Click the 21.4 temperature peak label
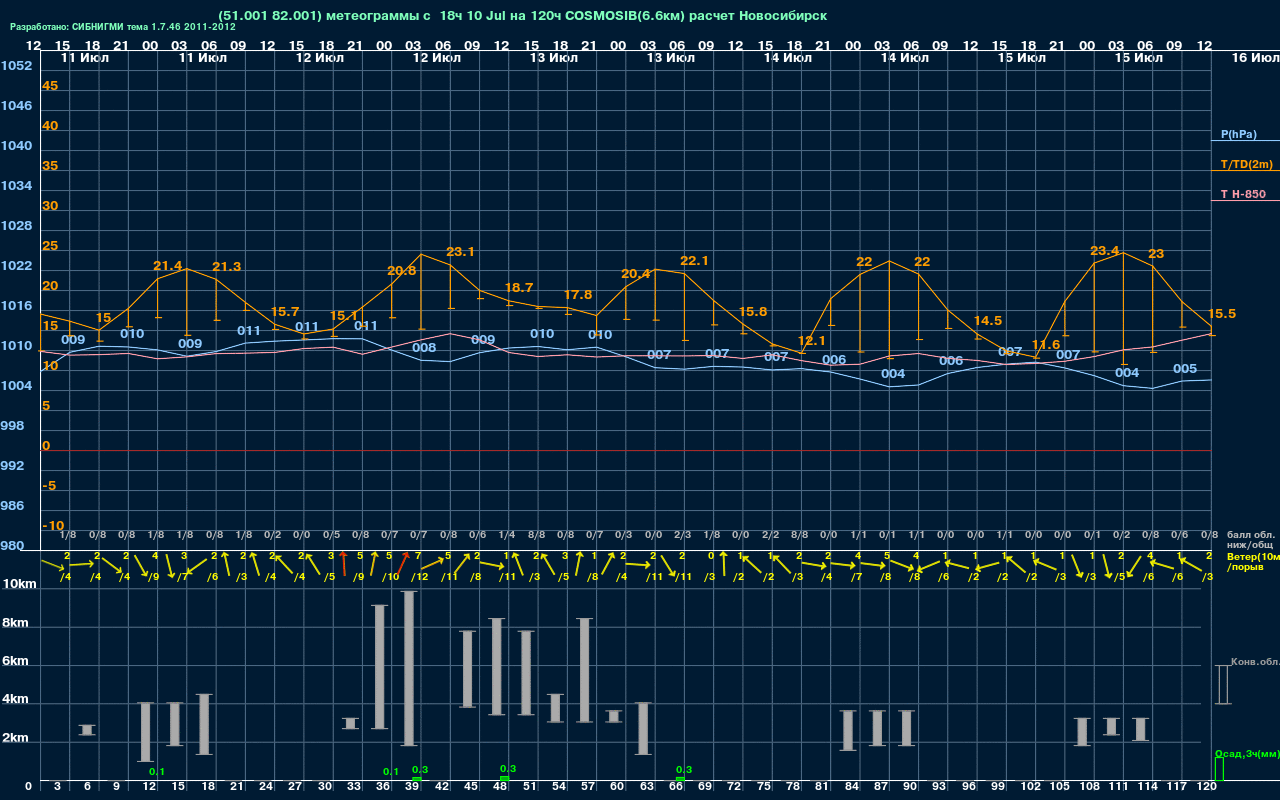This screenshot has width=1280, height=800. 168,266
